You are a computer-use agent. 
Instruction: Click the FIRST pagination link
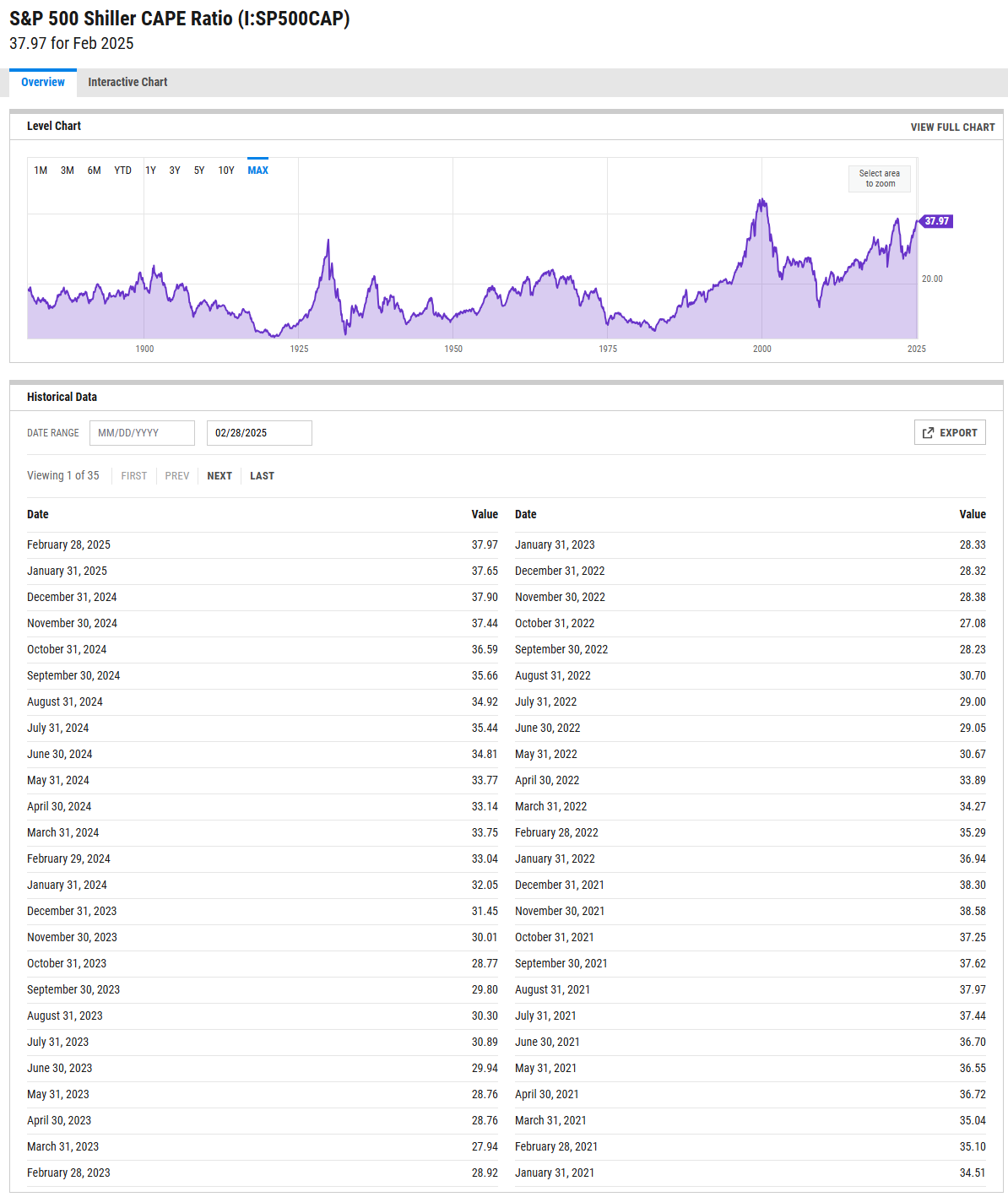coord(134,476)
